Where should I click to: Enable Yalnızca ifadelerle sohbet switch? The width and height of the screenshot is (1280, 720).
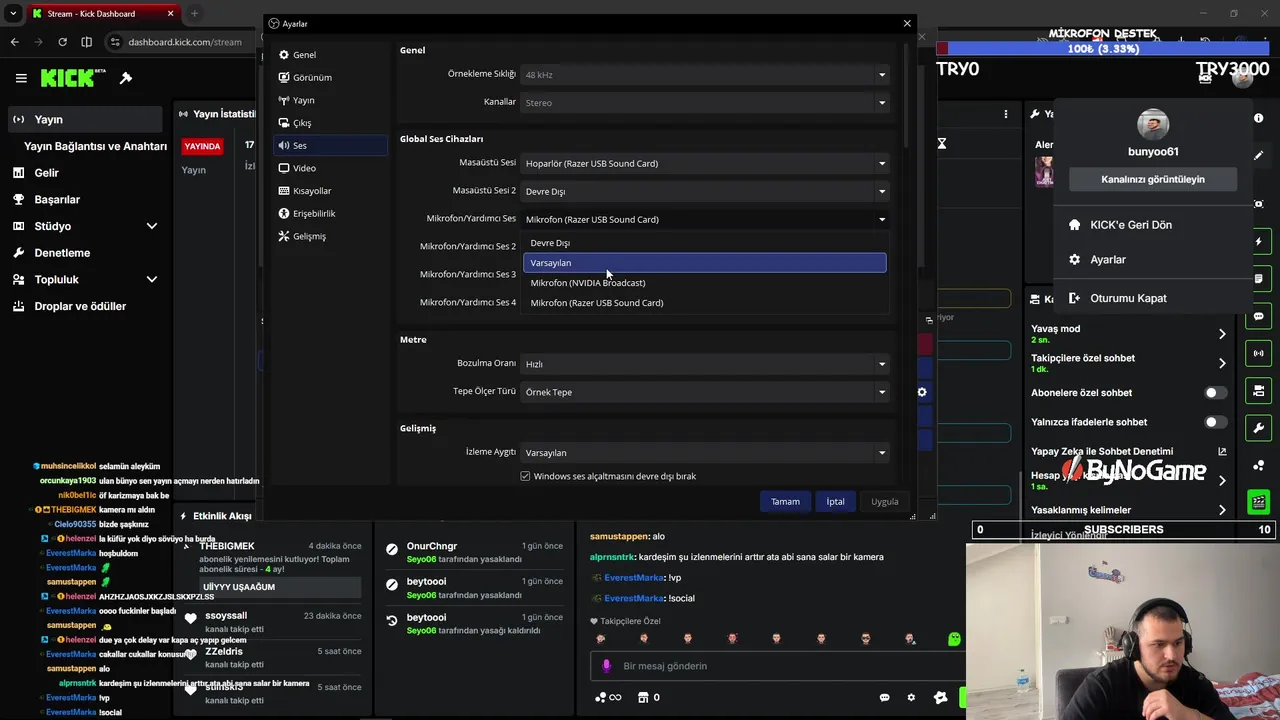coord(1216,422)
